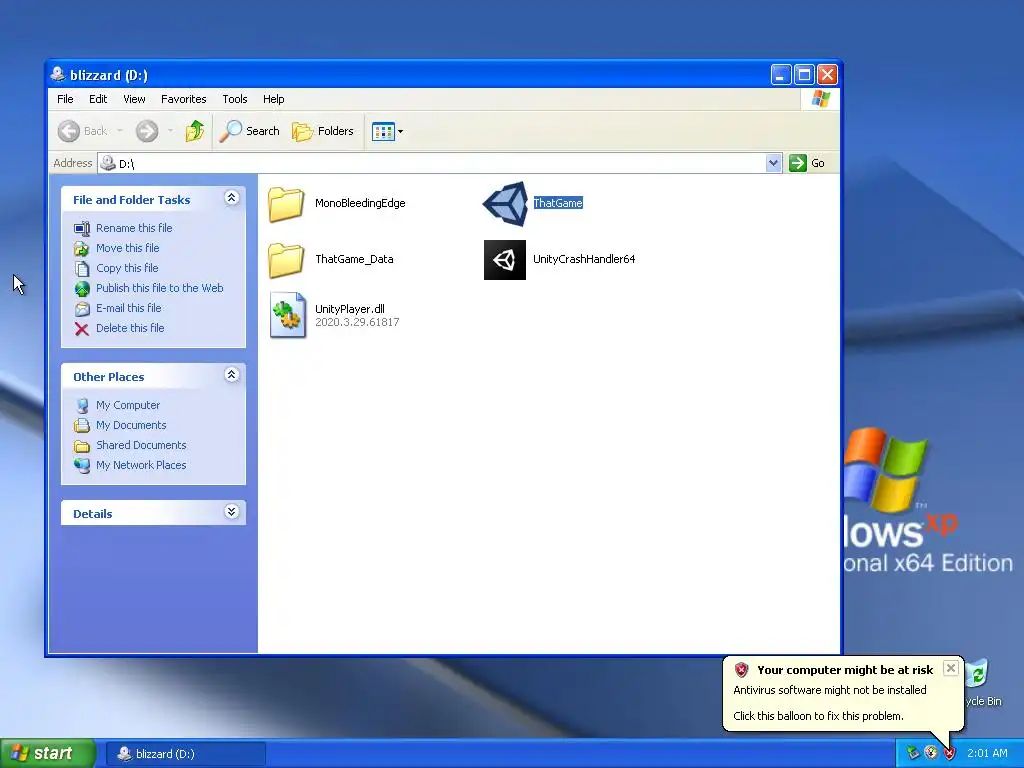The width and height of the screenshot is (1024, 768).
Task: Click the UnityPlayer.dll file name
Action: pyautogui.click(x=349, y=310)
